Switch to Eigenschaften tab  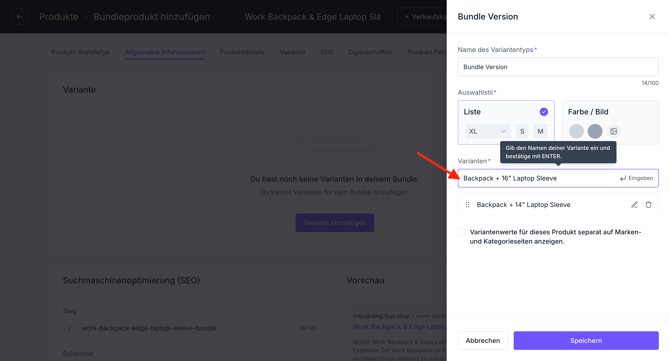pos(370,52)
